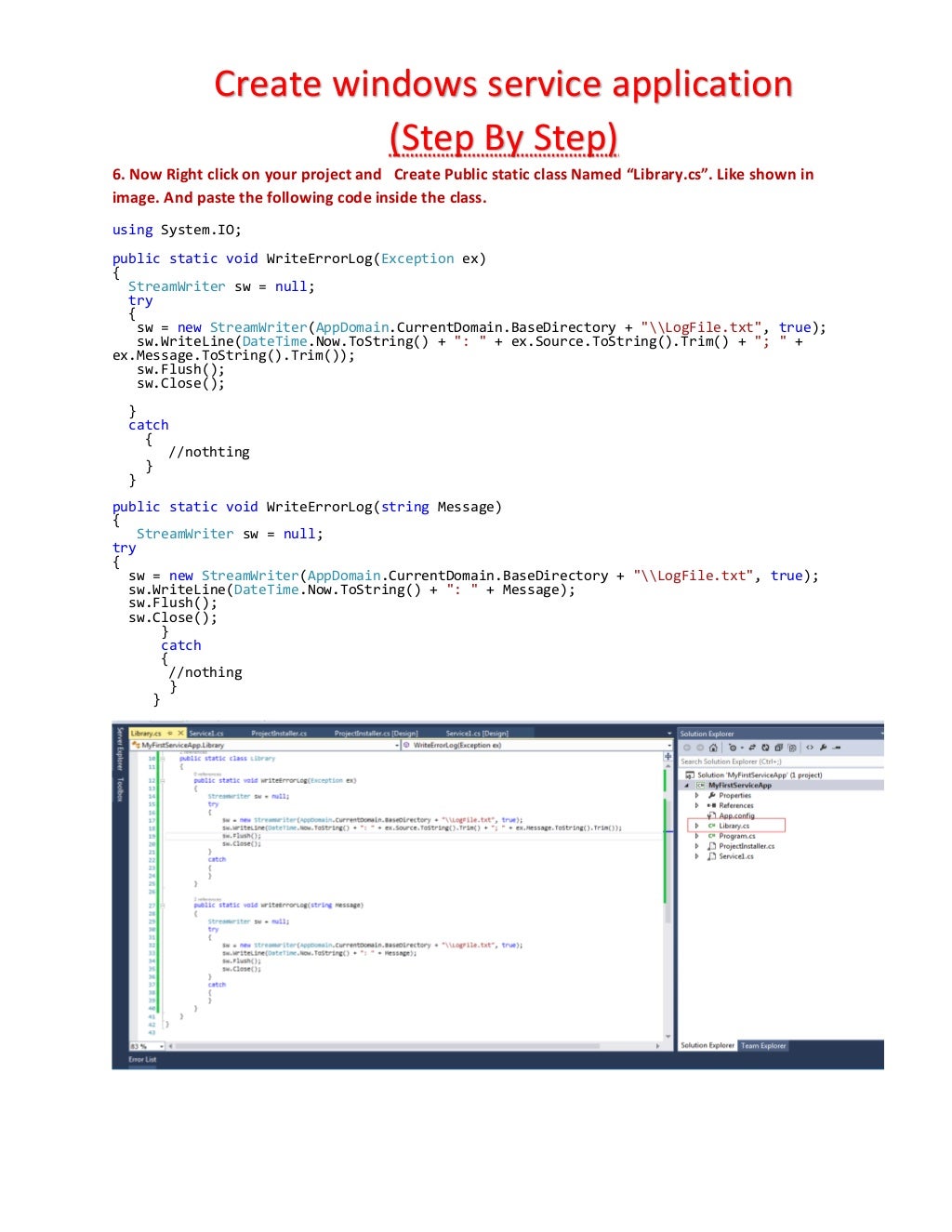Click the wrench icon beside Properties node
Screen dimensions: 952x1232
pos(711,795)
